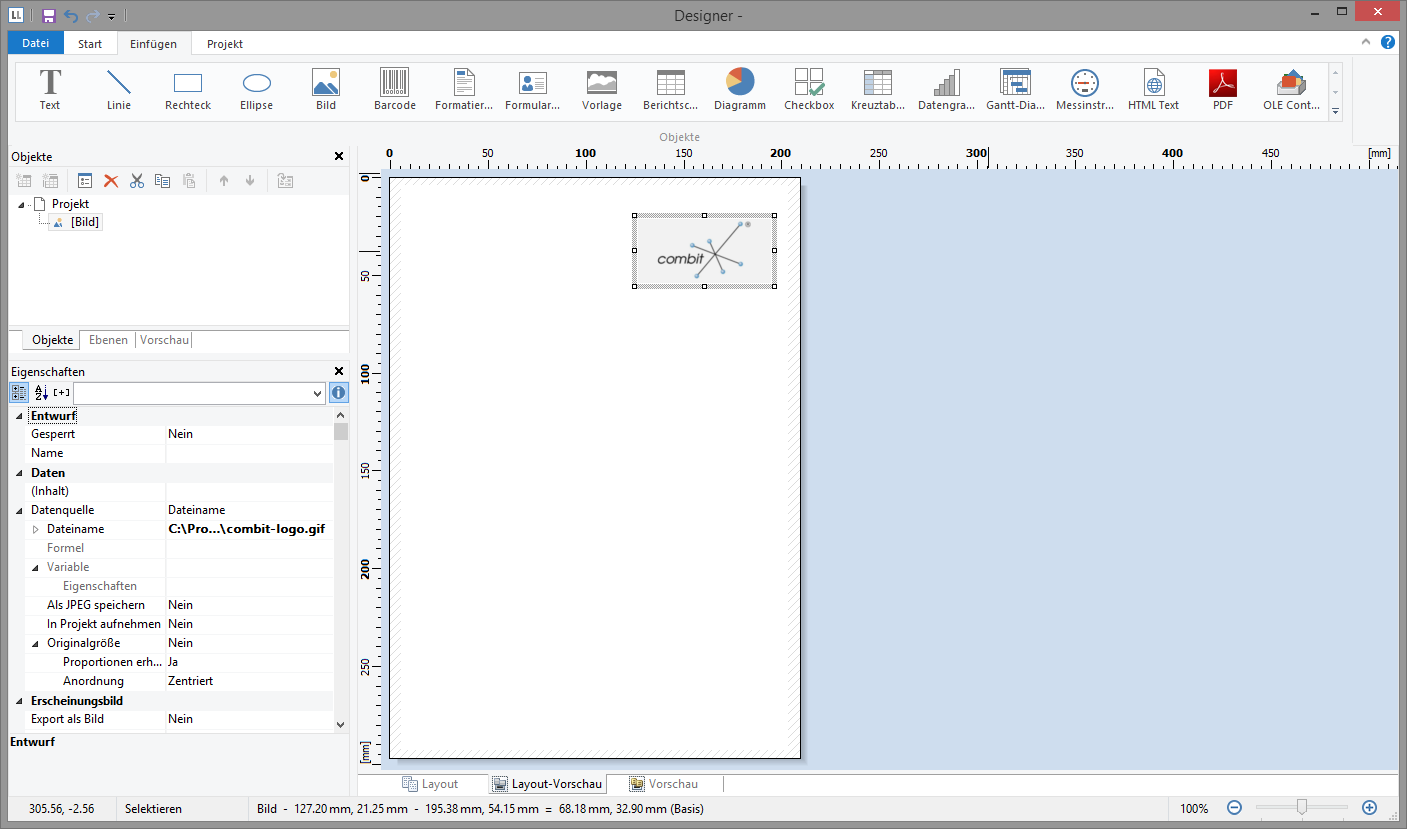Insert a Checkbox object
The width and height of the screenshot is (1407, 829).
coord(808,89)
